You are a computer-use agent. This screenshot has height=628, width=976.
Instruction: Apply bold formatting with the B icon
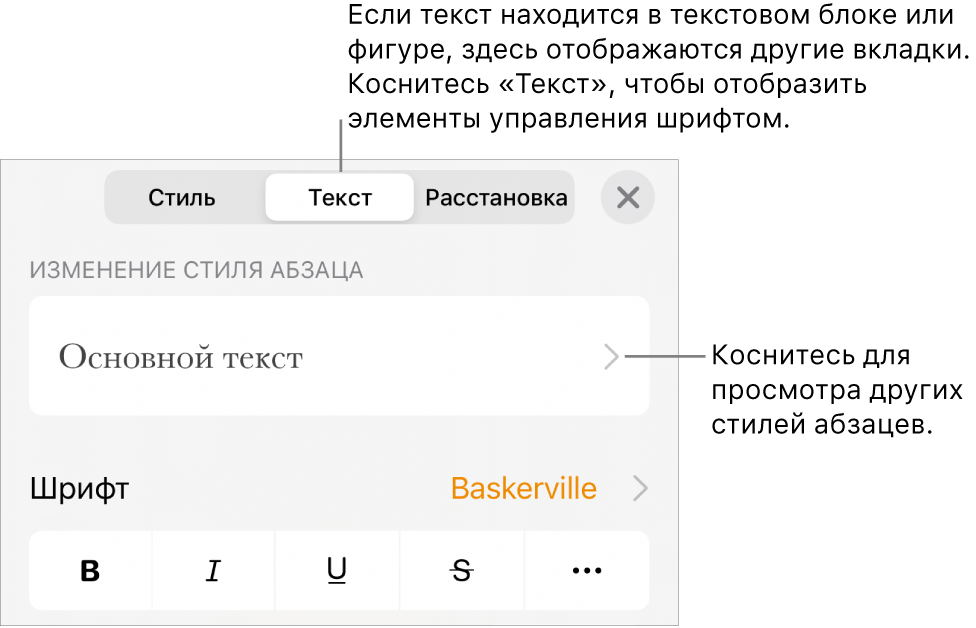[x=89, y=570]
